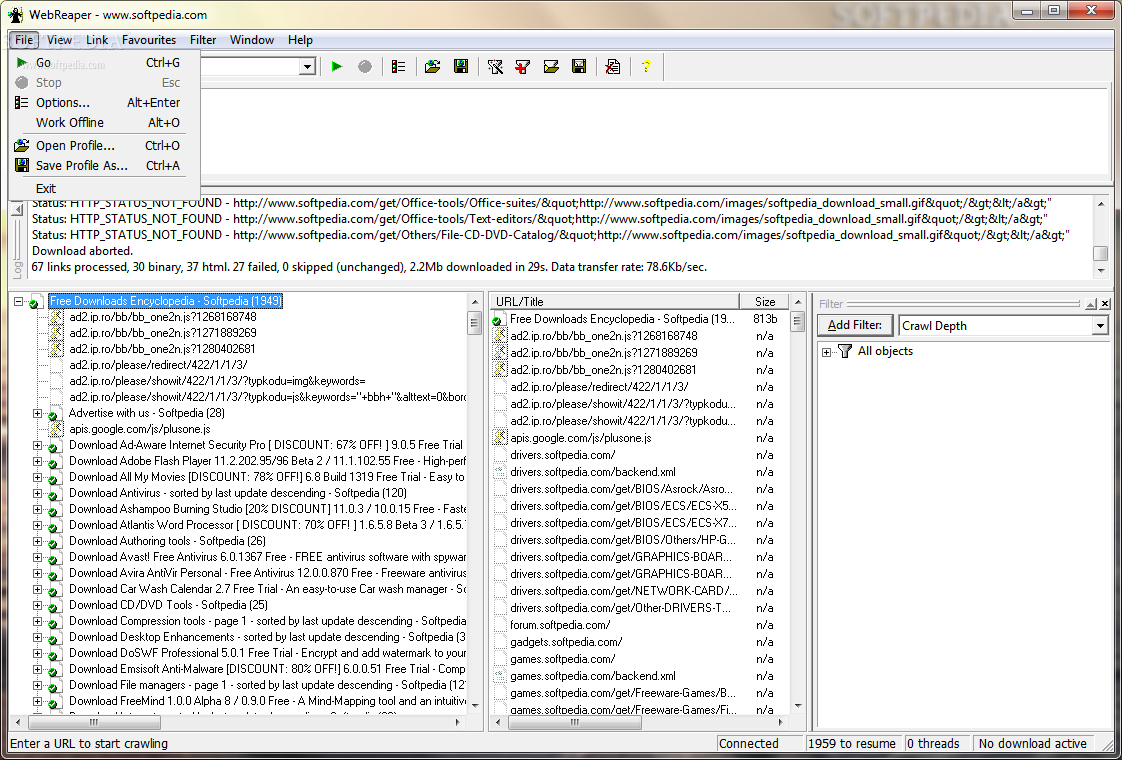Click the save filter floppy toolbar icon
The width and height of the screenshot is (1122, 760).
click(x=579, y=67)
